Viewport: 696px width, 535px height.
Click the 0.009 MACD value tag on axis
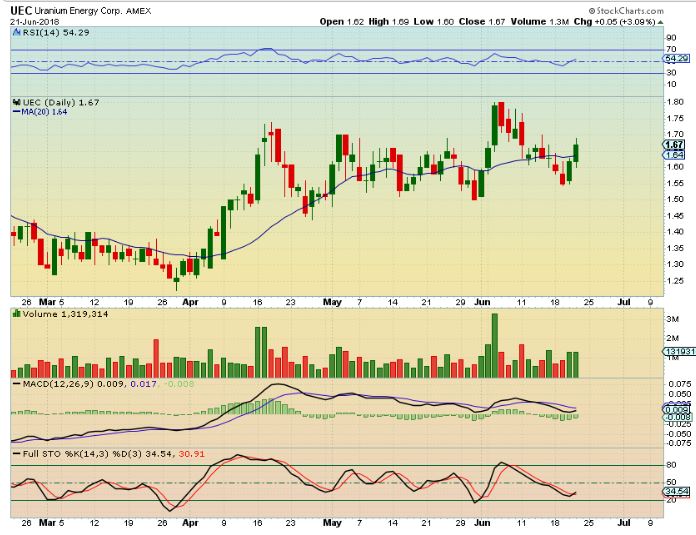tap(676, 409)
